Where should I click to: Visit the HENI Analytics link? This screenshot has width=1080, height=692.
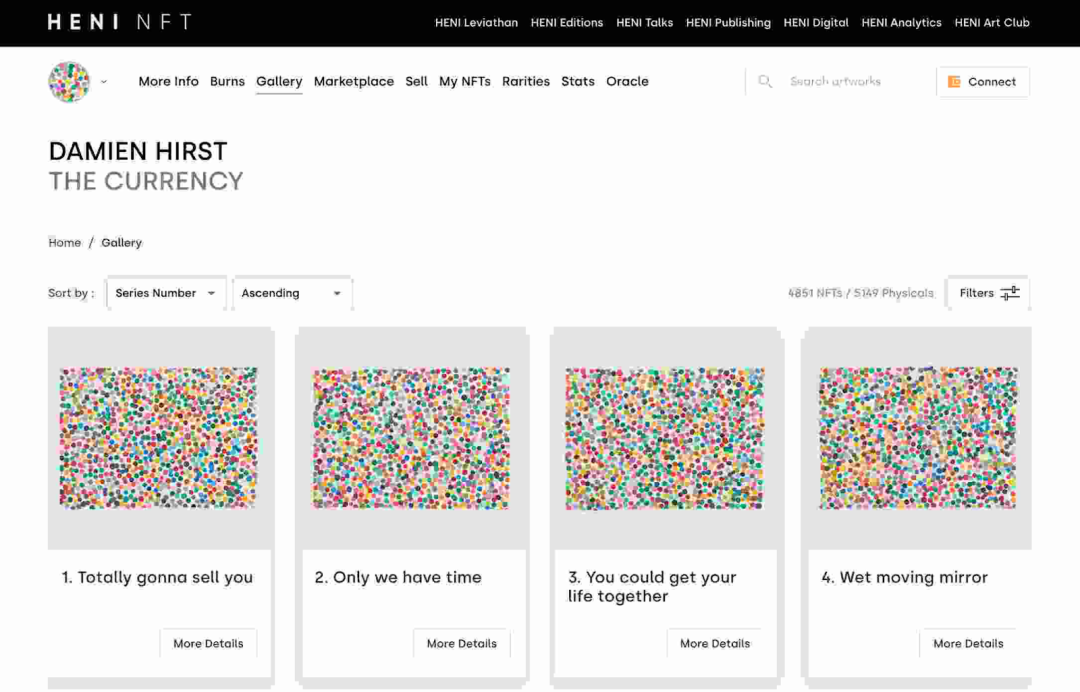coord(901,23)
